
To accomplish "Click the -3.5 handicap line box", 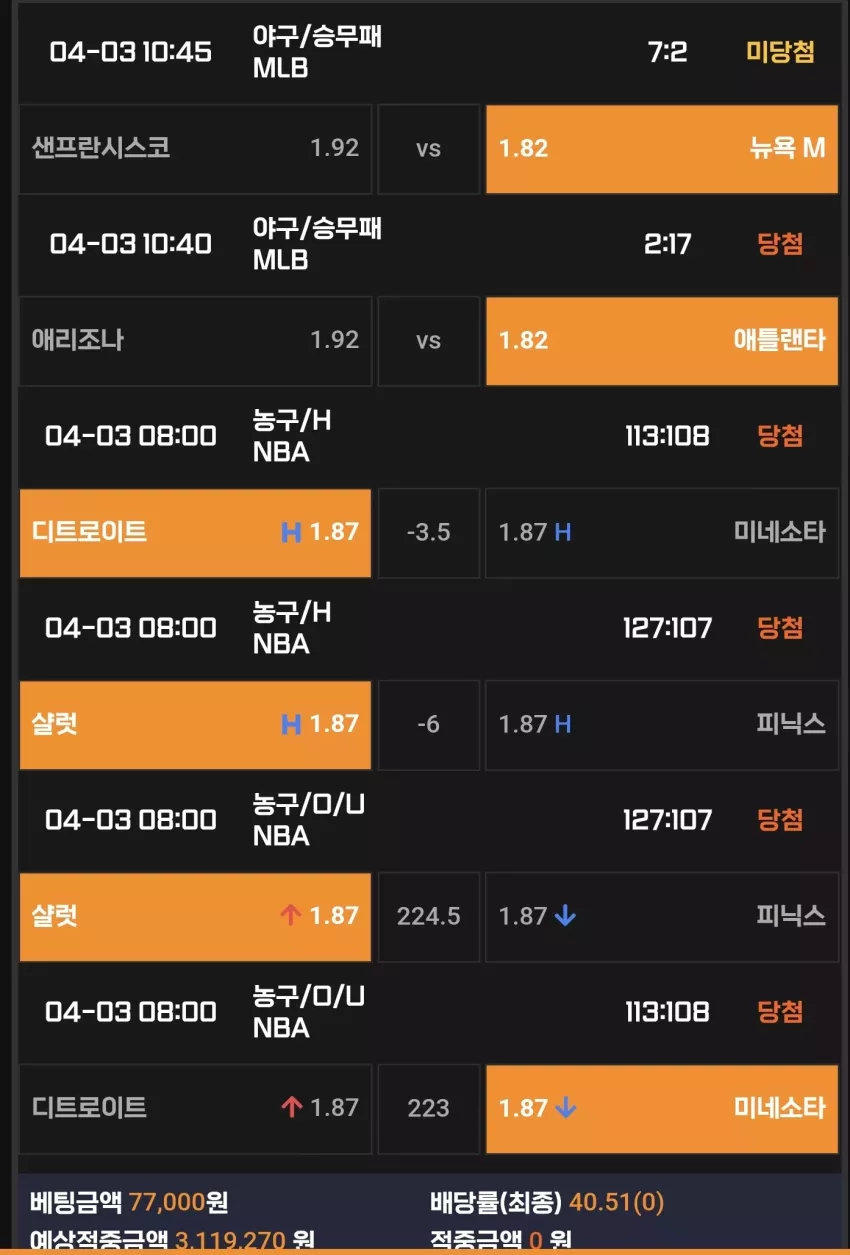I will point(429,533).
